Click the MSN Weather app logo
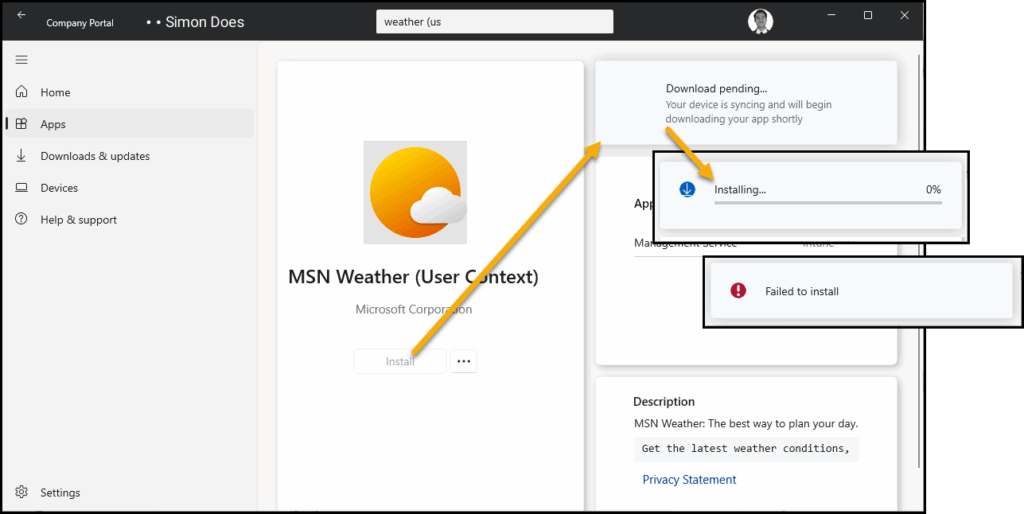 click(x=415, y=192)
